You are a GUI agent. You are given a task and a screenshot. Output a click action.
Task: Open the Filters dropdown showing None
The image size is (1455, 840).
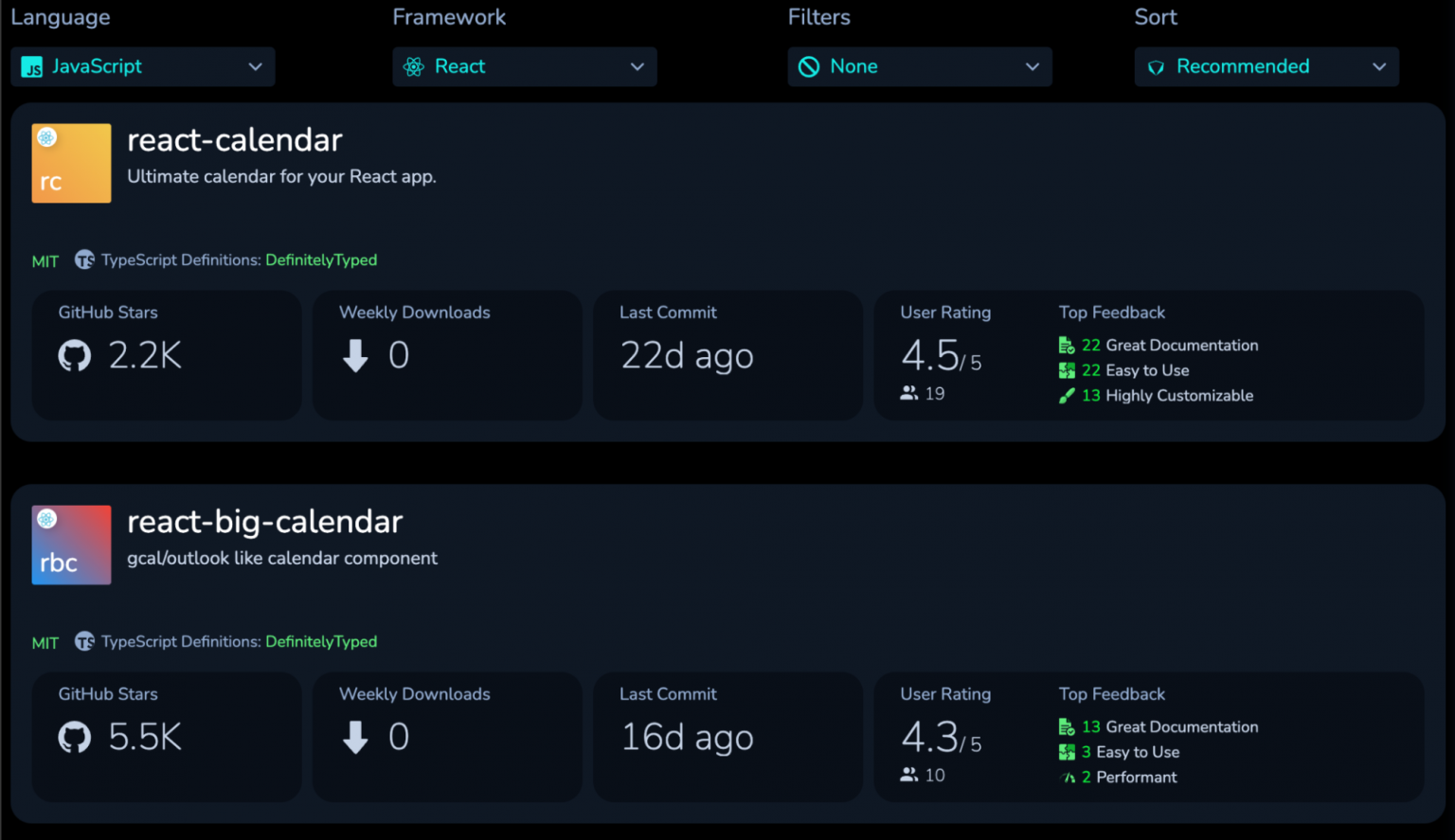pos(920,66)
